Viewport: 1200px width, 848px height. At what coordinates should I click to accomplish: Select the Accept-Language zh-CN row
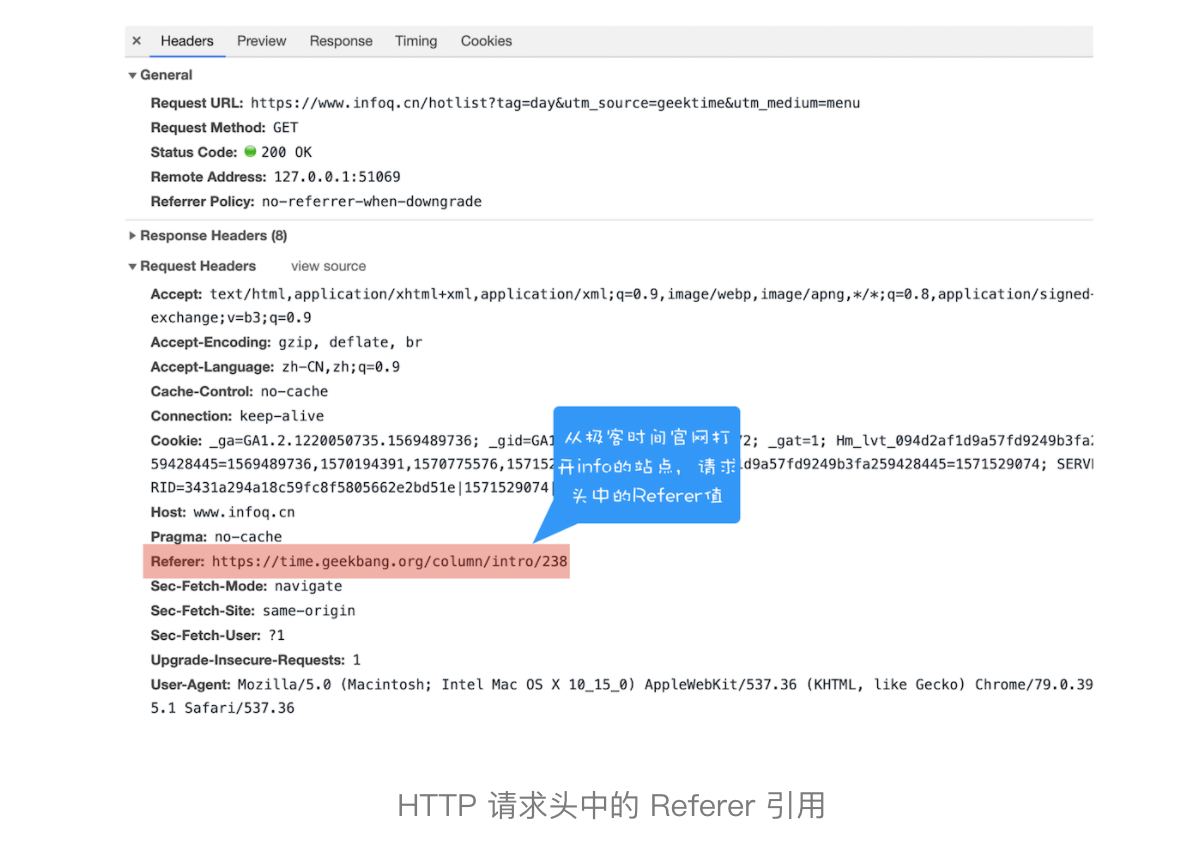click(275, 367)
